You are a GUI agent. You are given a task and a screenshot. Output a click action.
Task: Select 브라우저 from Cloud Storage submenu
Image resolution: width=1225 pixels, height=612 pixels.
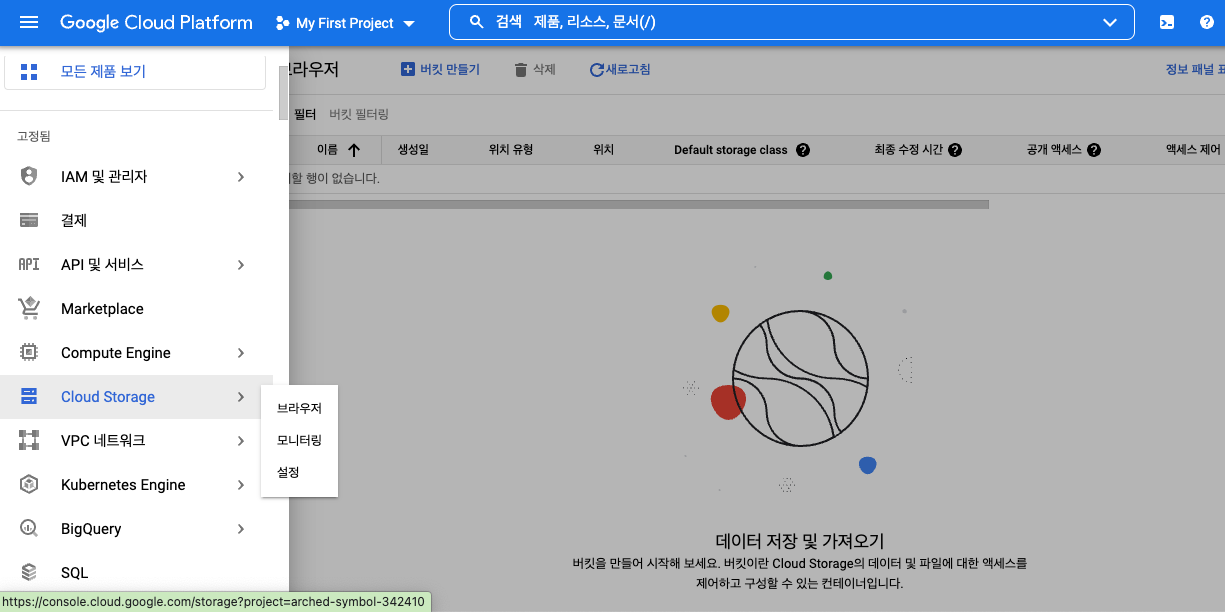point(299,408)
